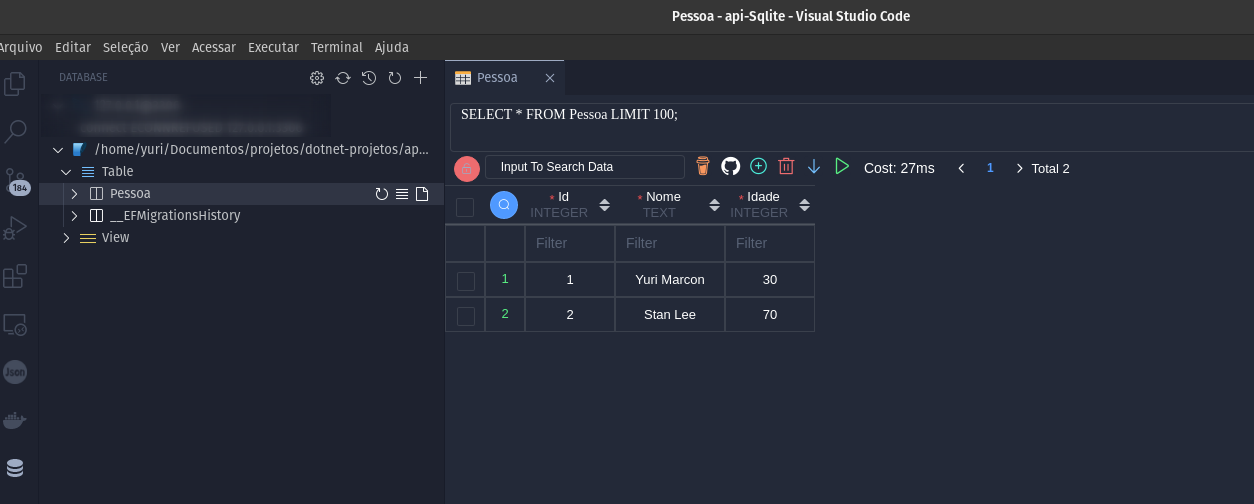Click the Idade column Filter field

(770, 243)
